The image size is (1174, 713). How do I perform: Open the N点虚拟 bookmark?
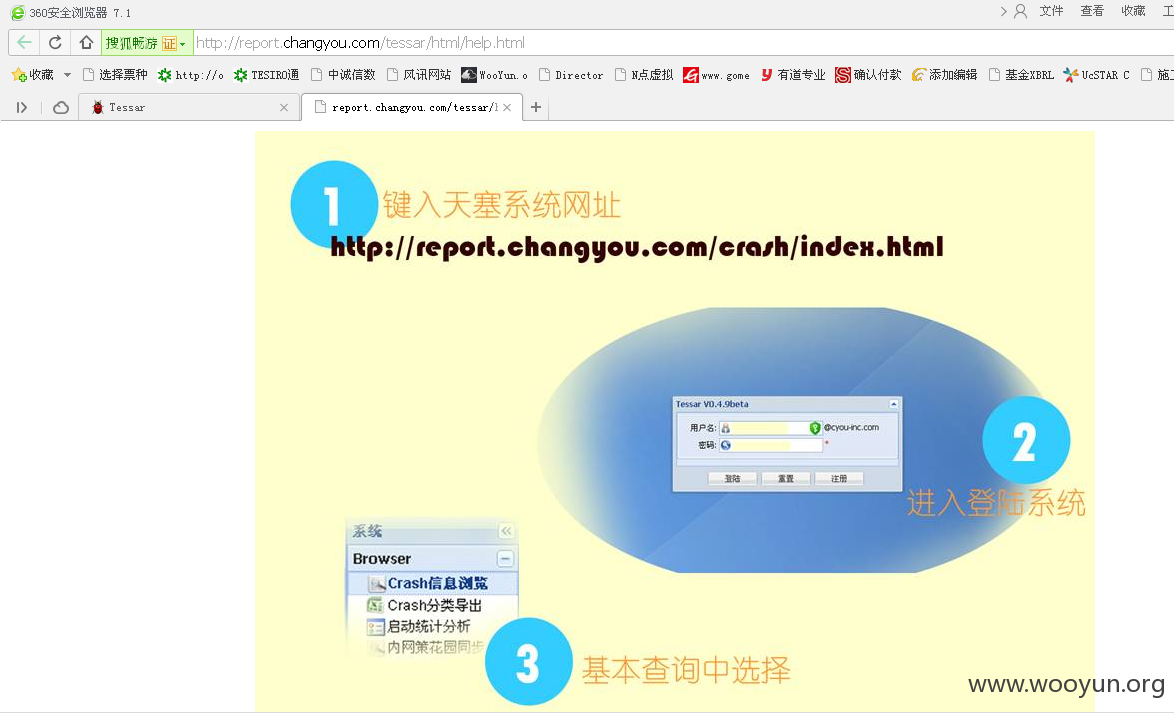coord(644,75)
